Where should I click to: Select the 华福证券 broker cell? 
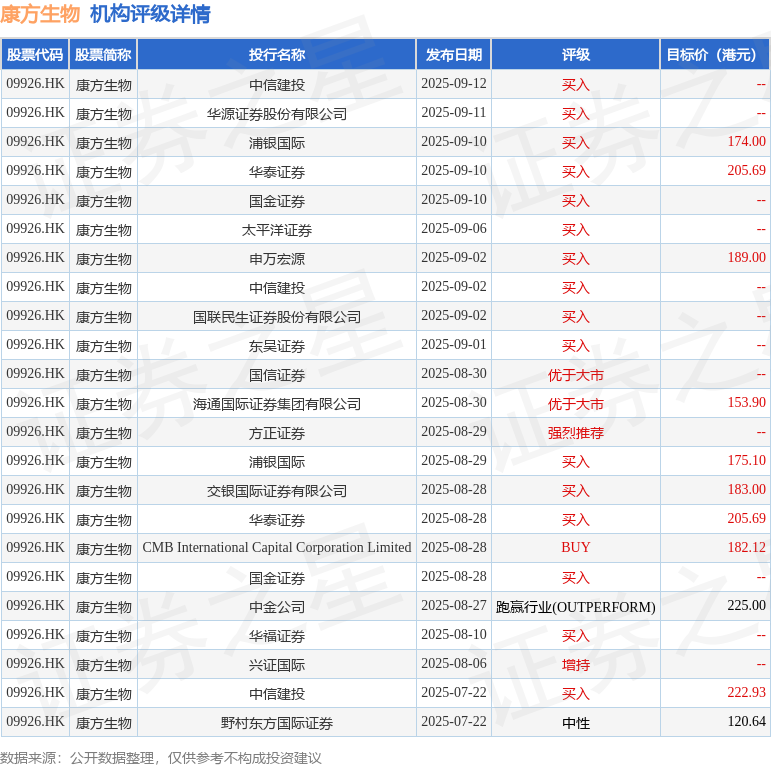pyautogui.click(x=277, y=636)
